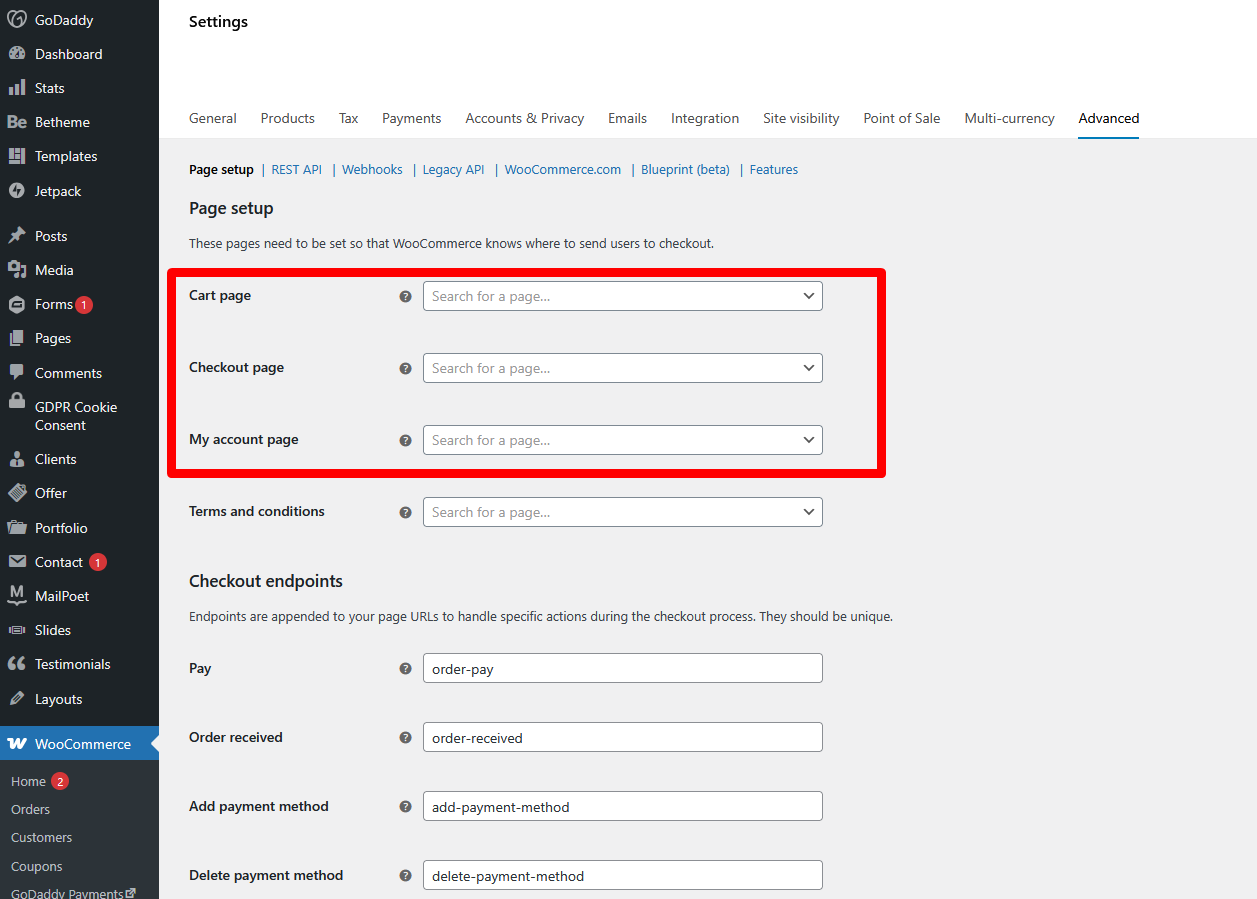The width and height of the screenshot is (1257, 899).
Task: Click help icon next to Cart page
Action: pyautogui.click(x=405, y=297)
